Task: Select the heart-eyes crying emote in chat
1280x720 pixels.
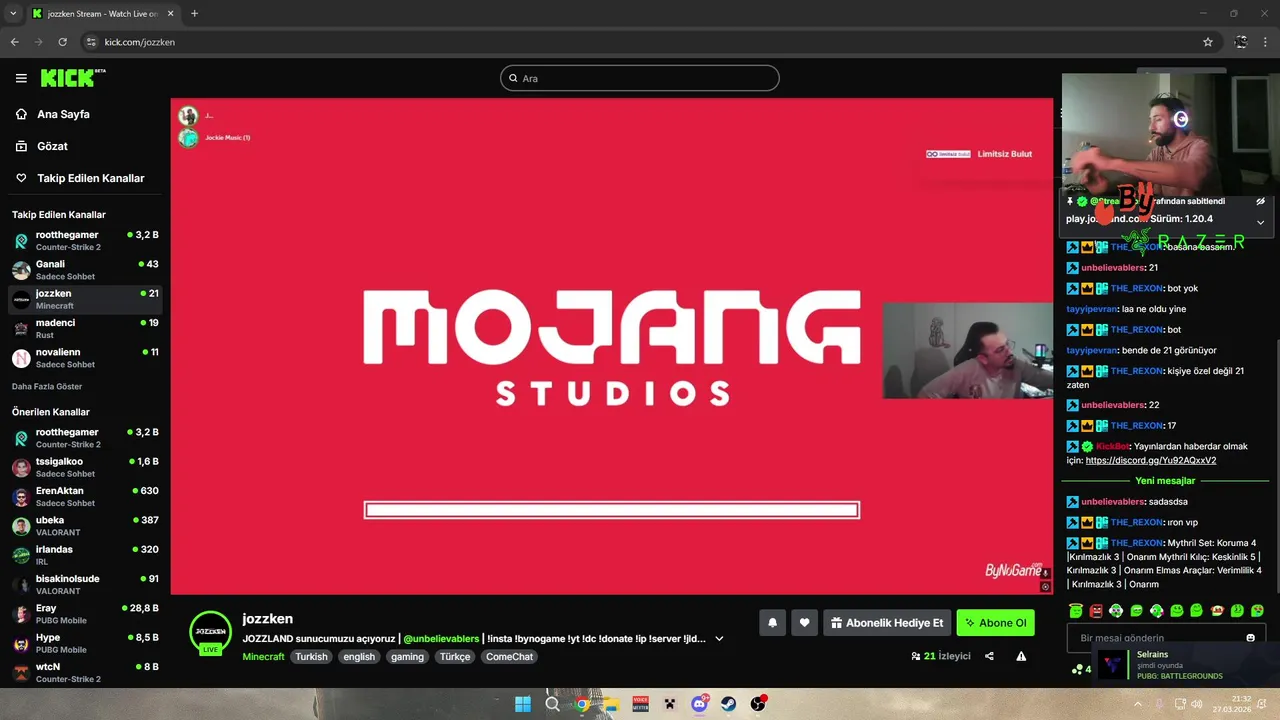Action: point(1257,610)
